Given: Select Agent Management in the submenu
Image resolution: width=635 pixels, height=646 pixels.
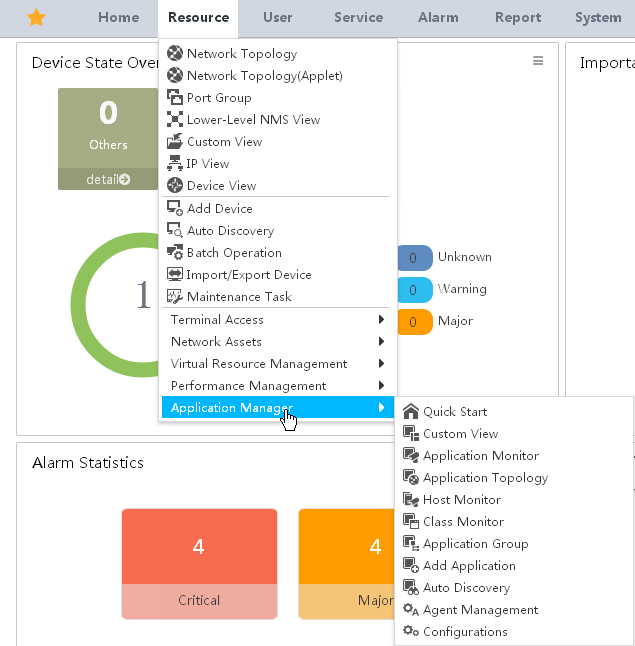Looking at the screenshot, I should 480,610.
